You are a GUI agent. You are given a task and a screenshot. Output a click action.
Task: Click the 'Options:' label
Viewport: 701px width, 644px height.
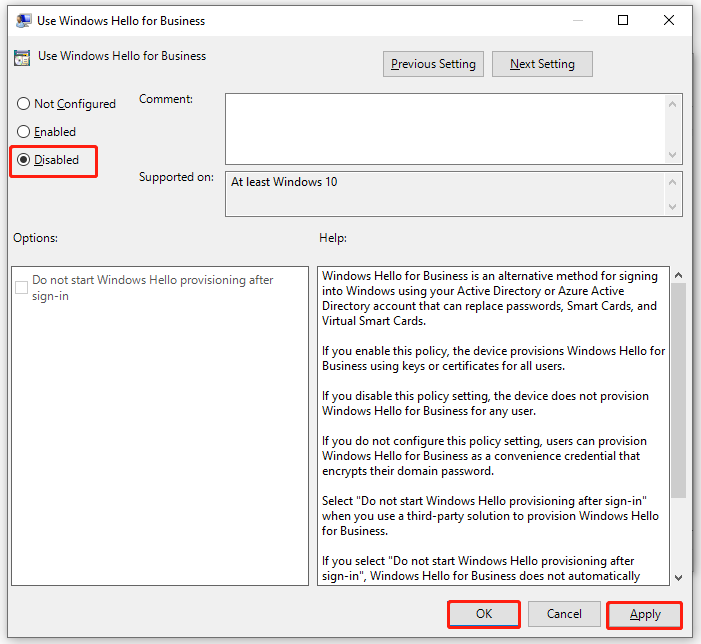pos(35,238)
